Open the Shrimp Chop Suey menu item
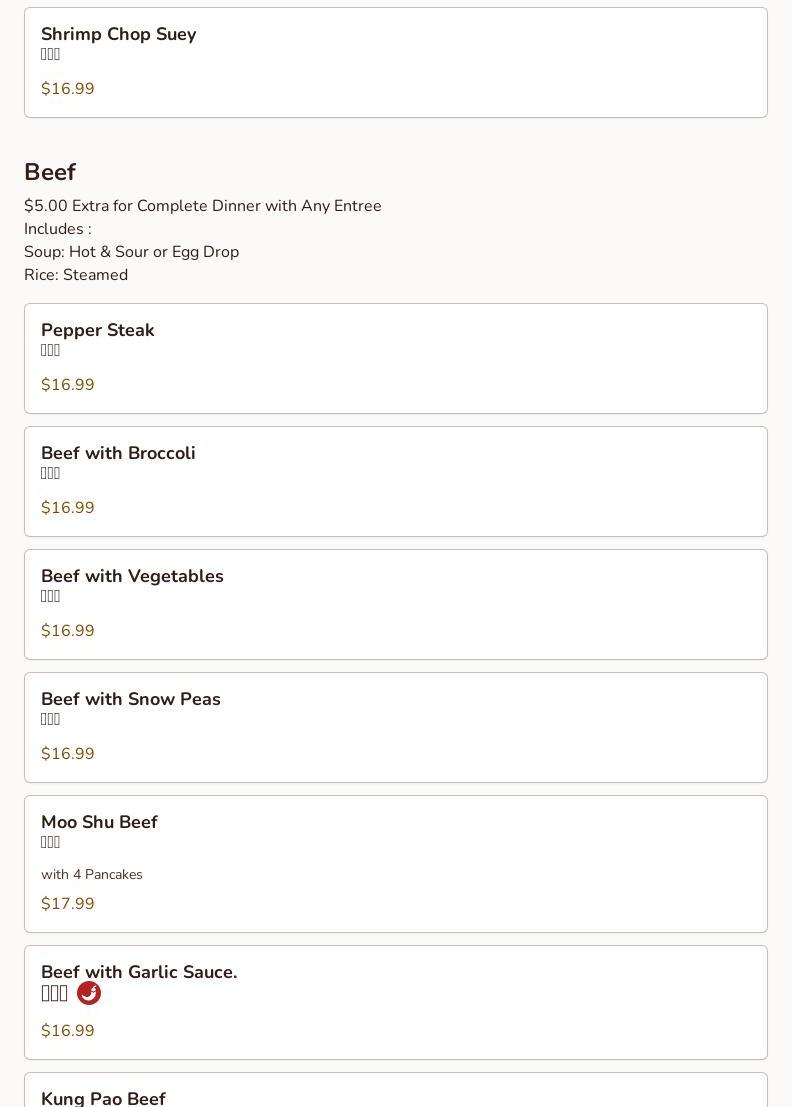This screenshot has height=1107, width=792. (118, 34)
